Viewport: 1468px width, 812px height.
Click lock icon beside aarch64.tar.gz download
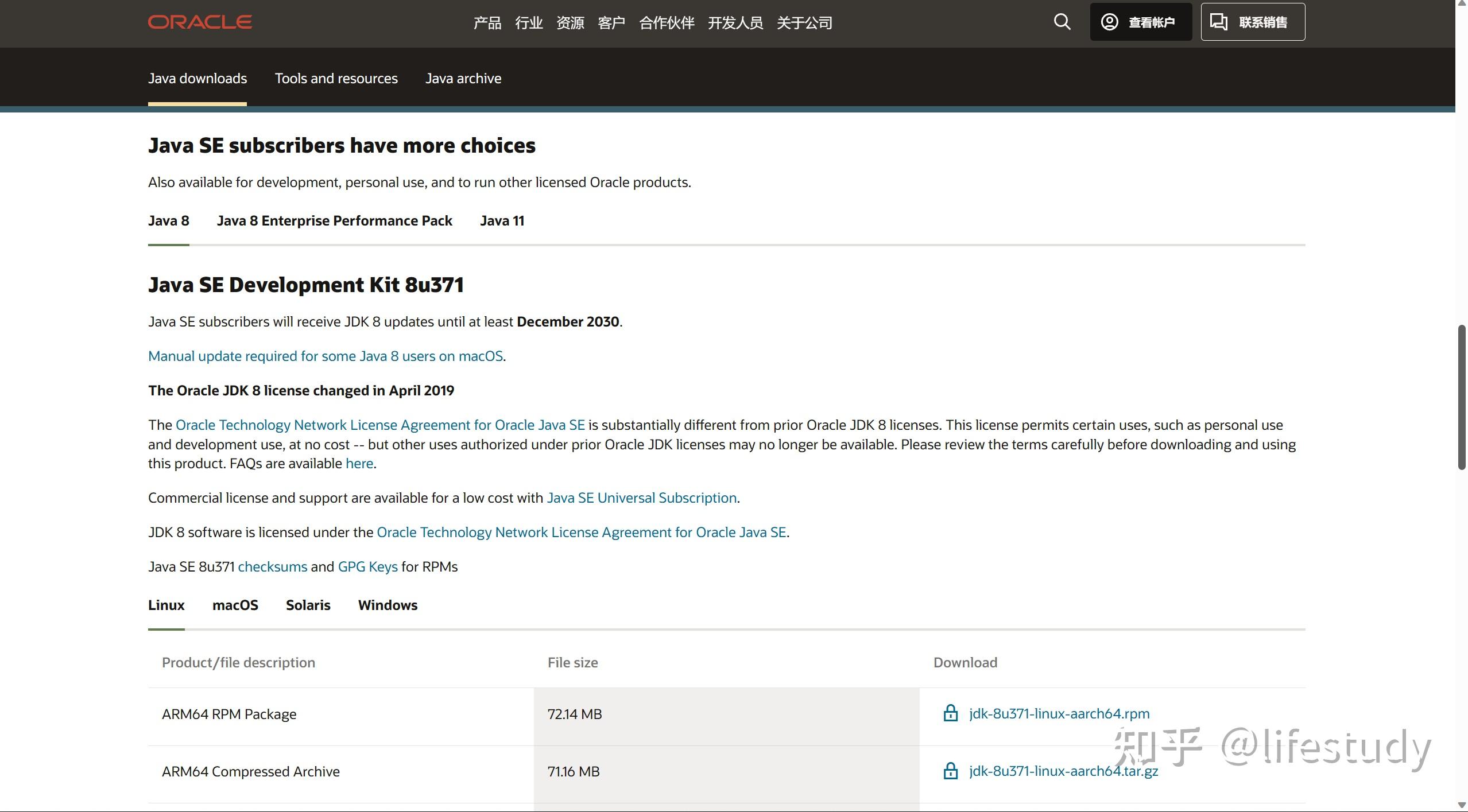click(x=951, y=771)
